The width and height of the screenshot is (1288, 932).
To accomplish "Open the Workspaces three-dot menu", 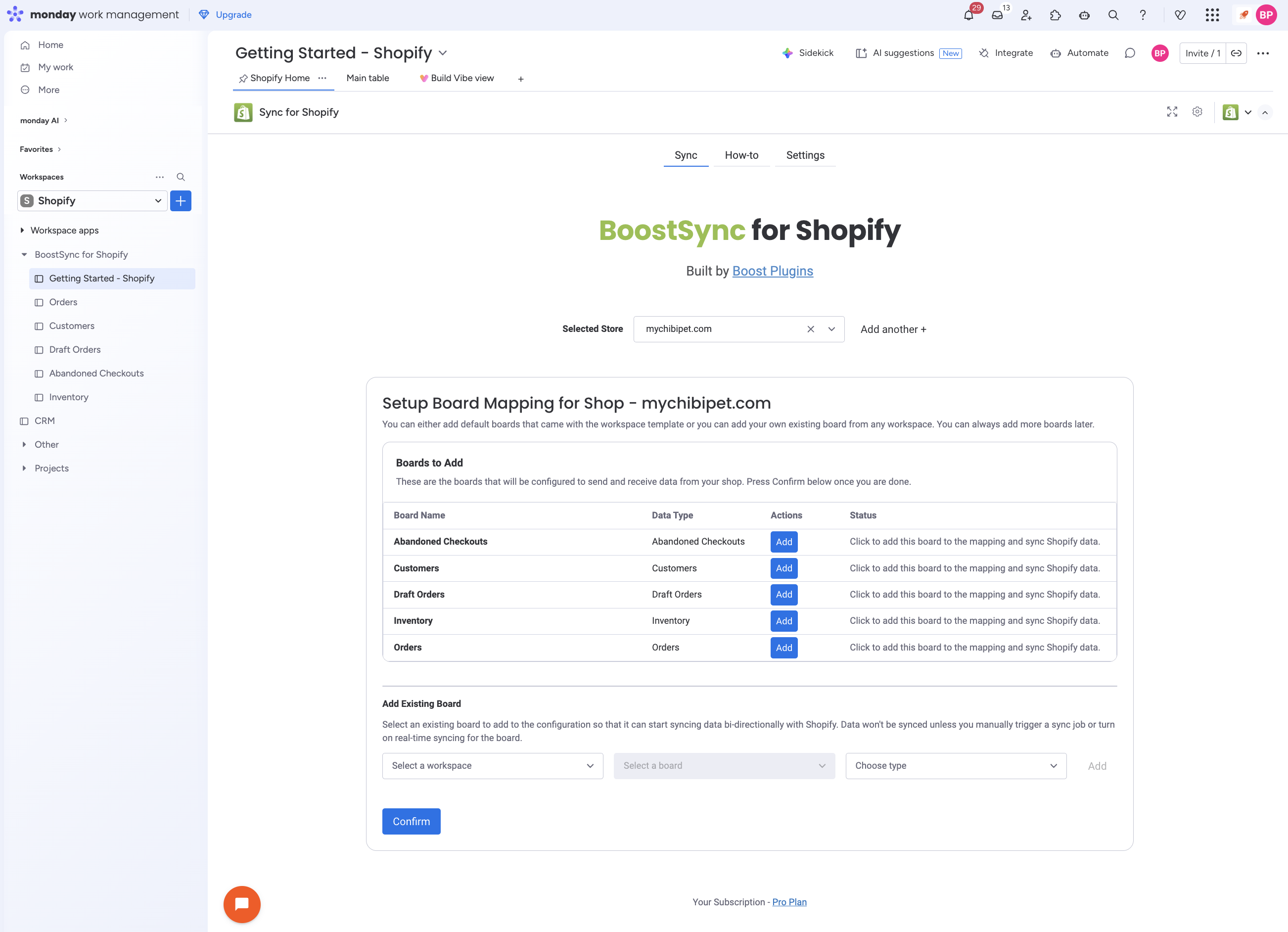I will (160, 177).
